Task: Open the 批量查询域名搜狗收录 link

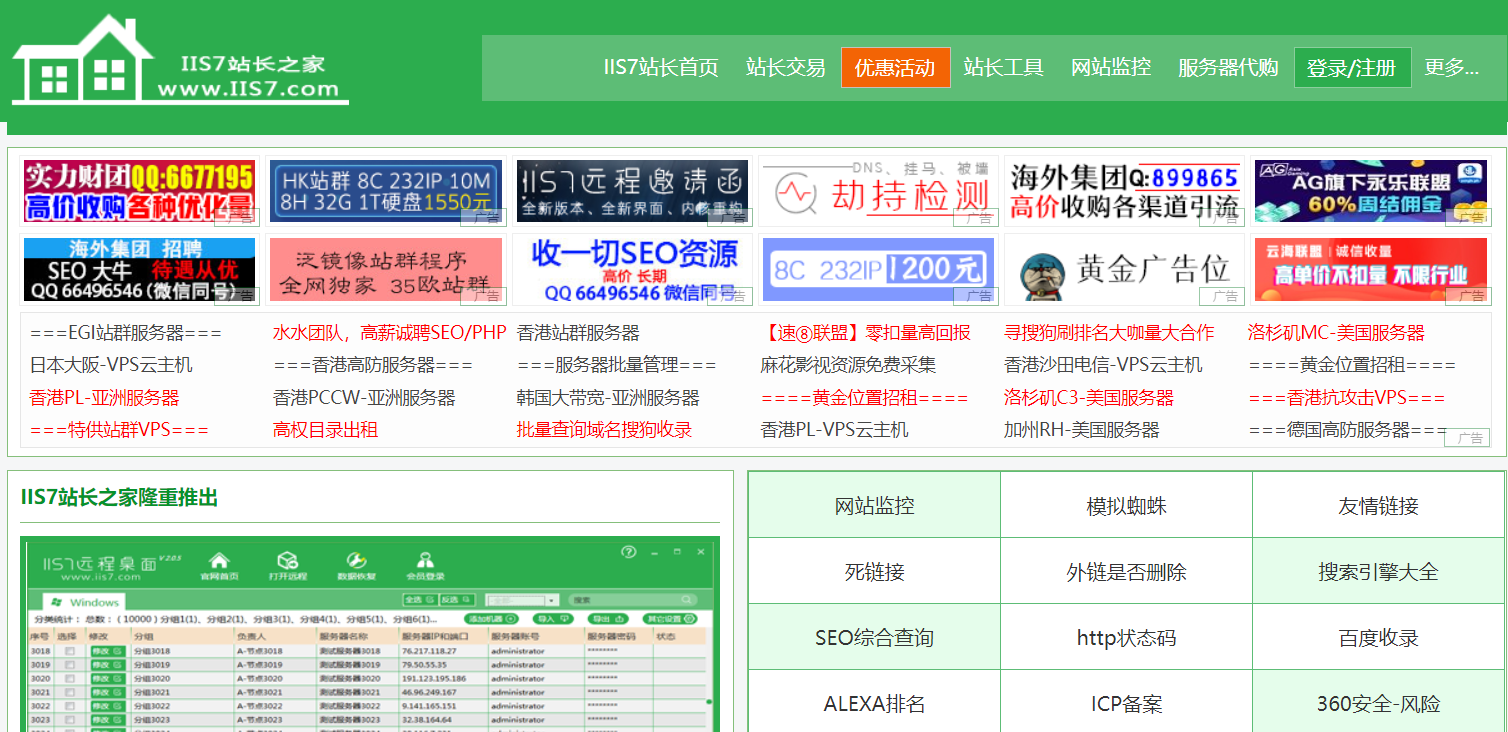Action: pyautogui.click(x=604, y=430)
